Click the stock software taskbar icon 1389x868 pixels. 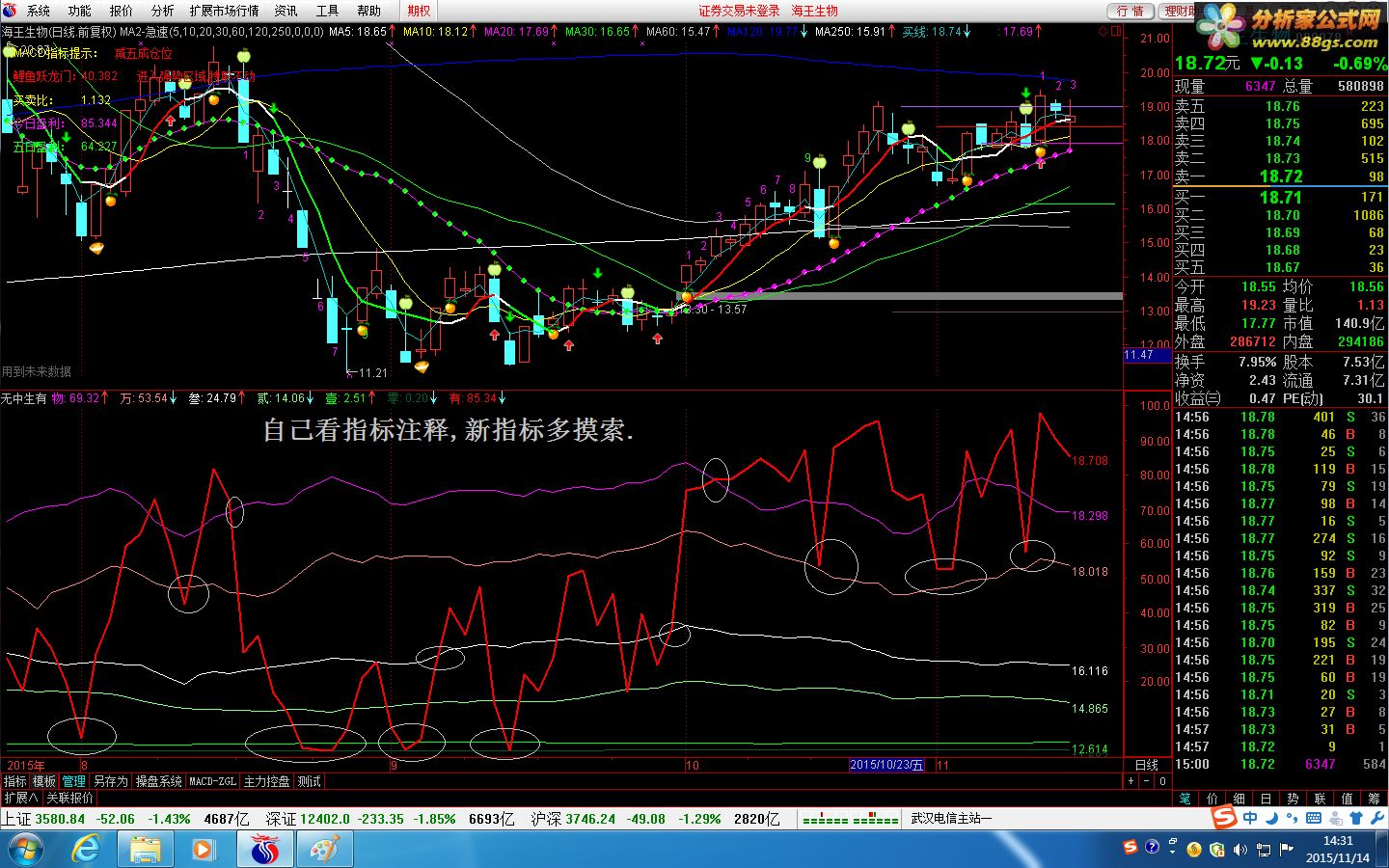pyautogui.click(x=264, y=850)
